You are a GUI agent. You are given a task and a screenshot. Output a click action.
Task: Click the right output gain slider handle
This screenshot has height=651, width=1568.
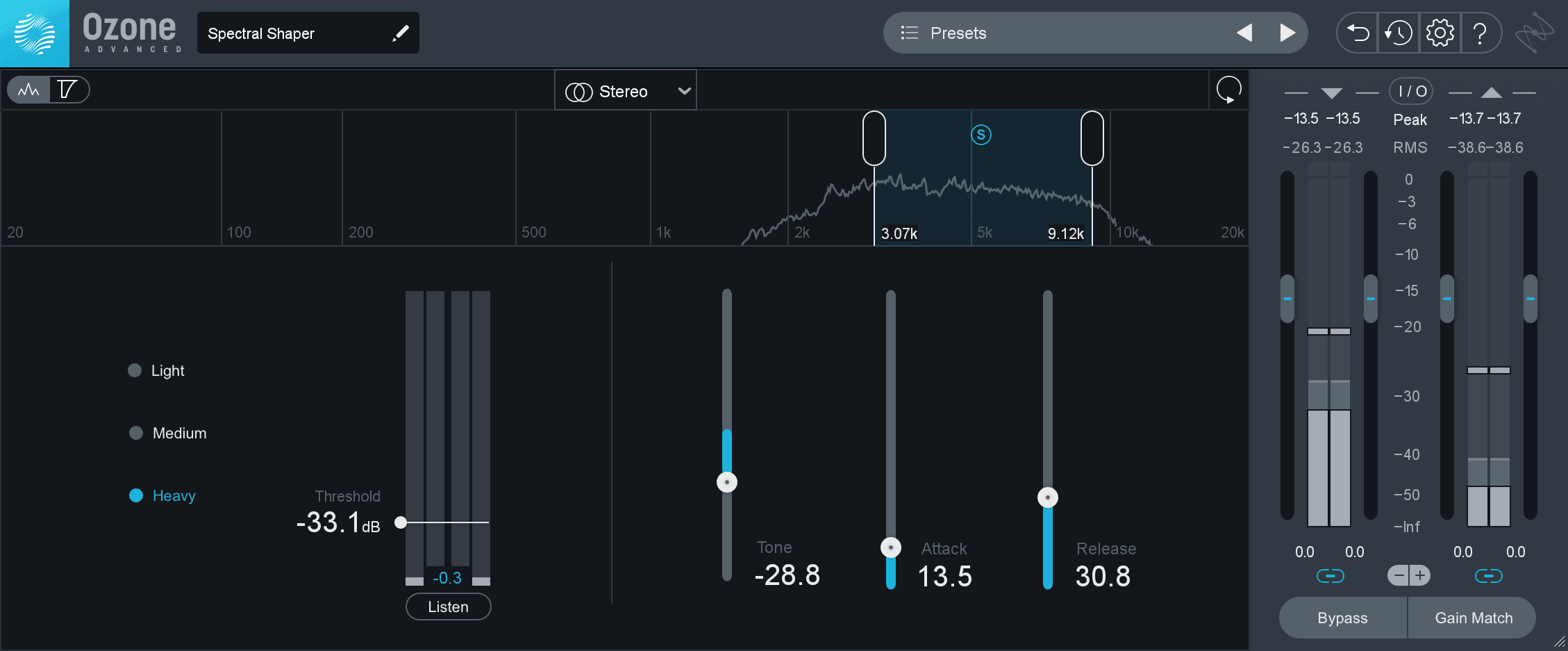(x=1531, y=299)
